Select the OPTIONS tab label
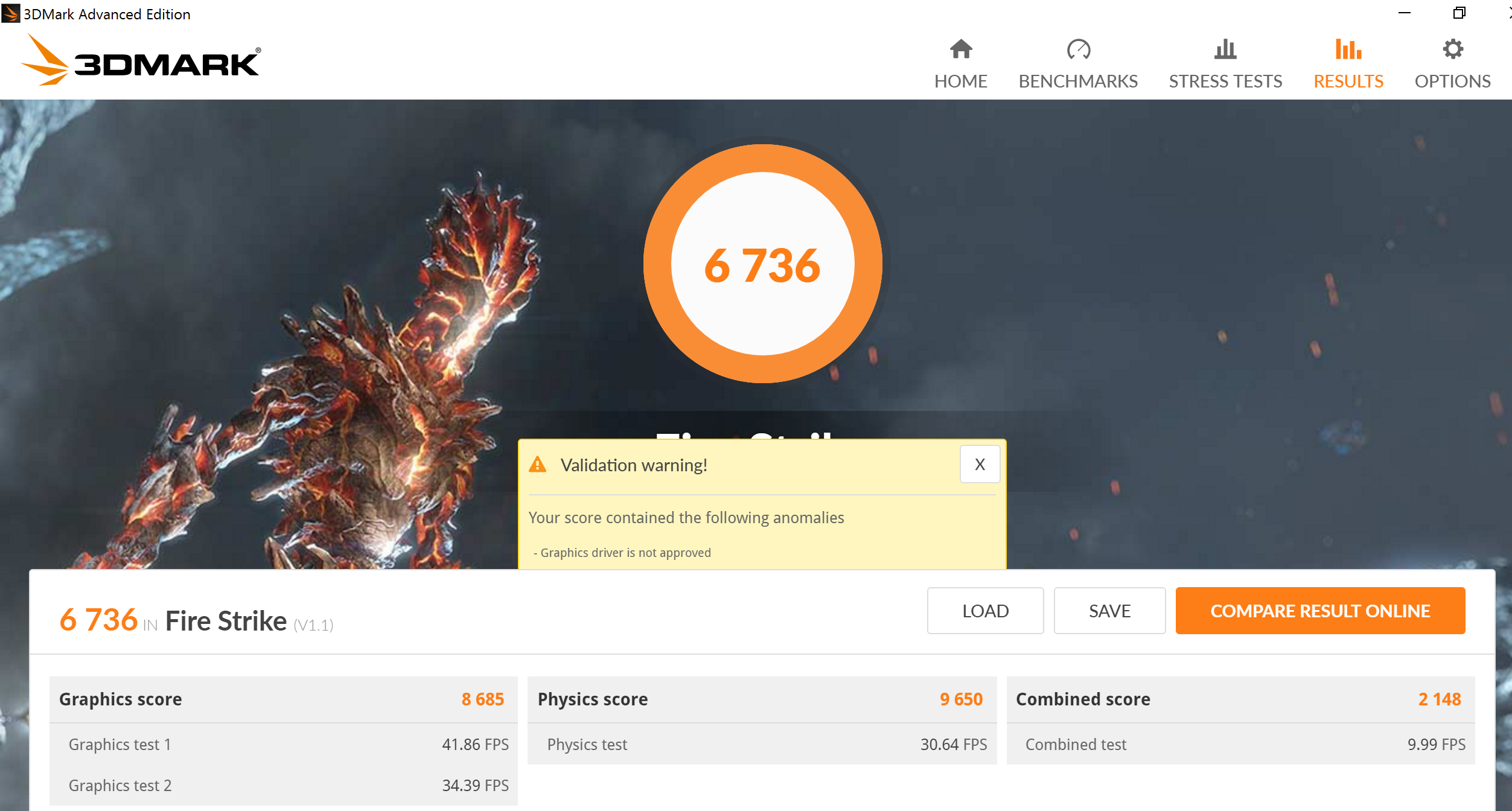Image resolution: width=1512 pixels, height=811 pixels. click(1452, 81)
